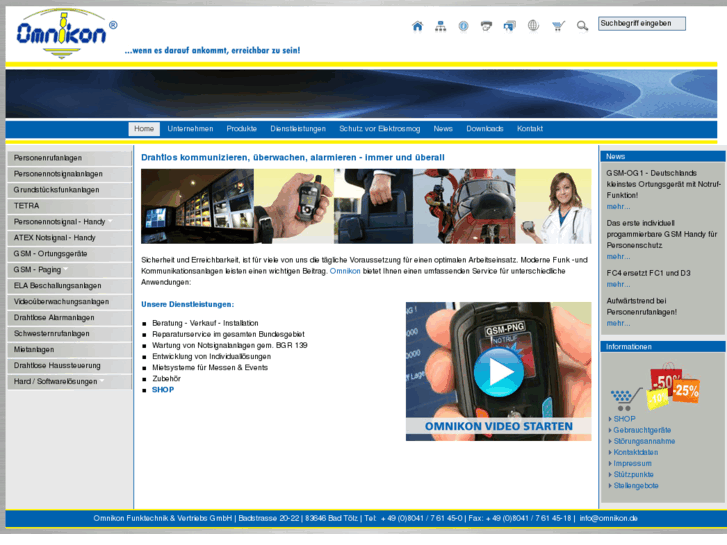Viewport: 727px width, 545px height.
Task: Click the control room monitors image
Action: [x=198, y=206]
